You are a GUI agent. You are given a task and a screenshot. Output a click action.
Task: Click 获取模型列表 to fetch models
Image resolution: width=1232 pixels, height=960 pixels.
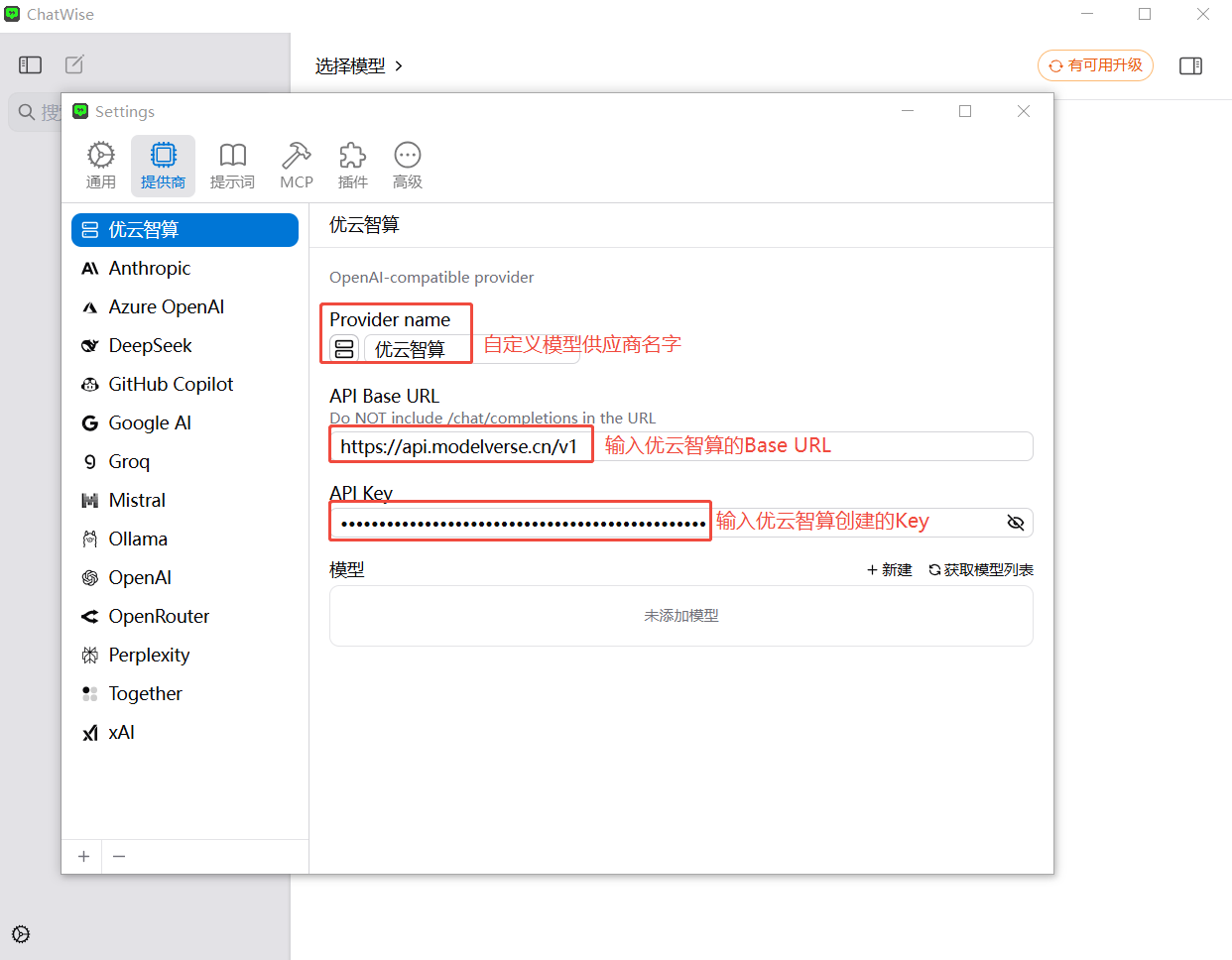pos(981,570)
